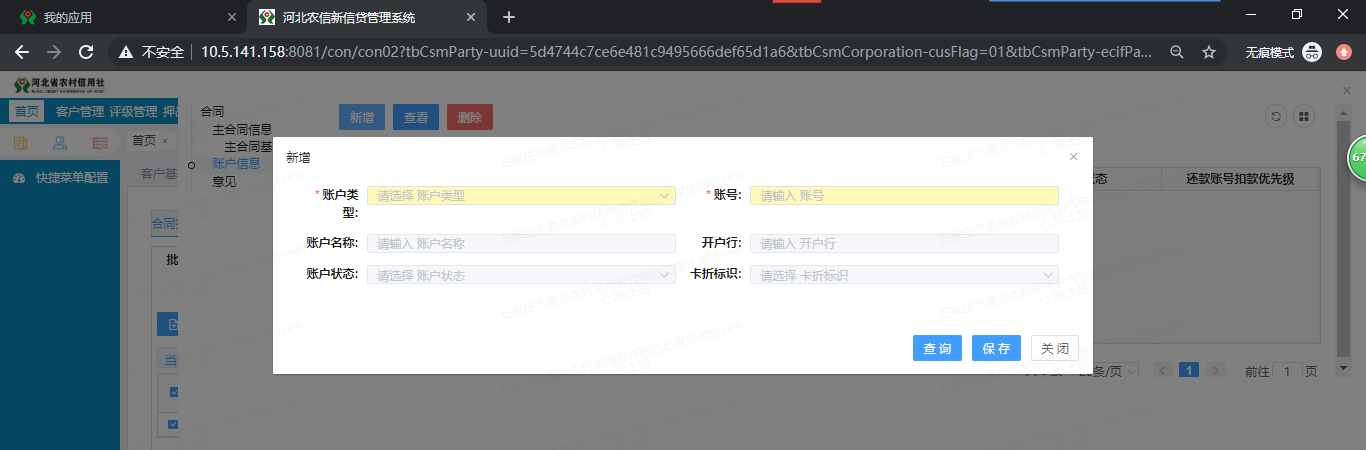The height and width of the screenshot is (450, 1366).
Task: Open the 首页 main menu item
Action: pyautogui.click(x=27, y=112)
